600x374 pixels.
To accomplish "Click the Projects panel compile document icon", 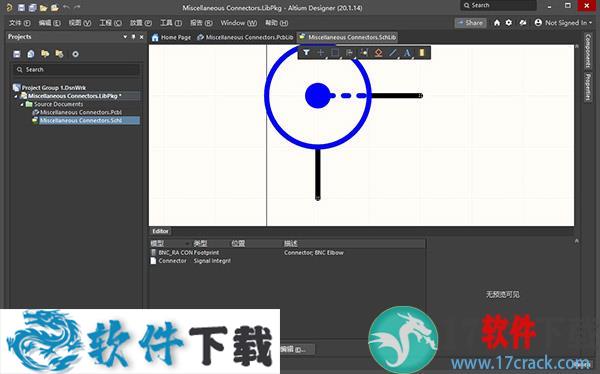I will pos(31,54).
